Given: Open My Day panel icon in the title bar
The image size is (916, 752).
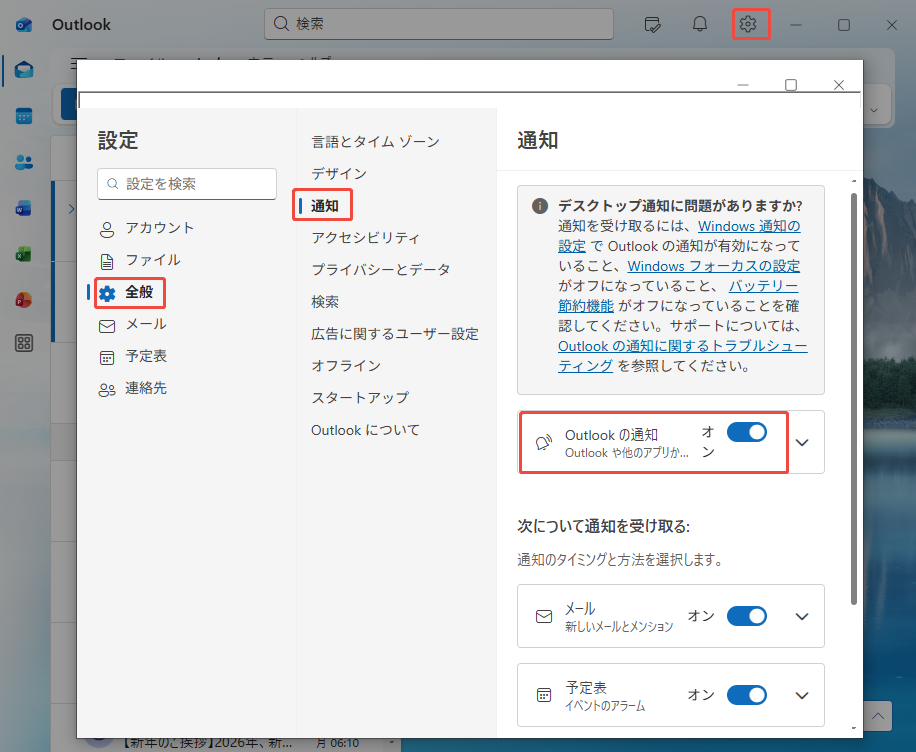Looking at the screenshot, I should (652, 24).
